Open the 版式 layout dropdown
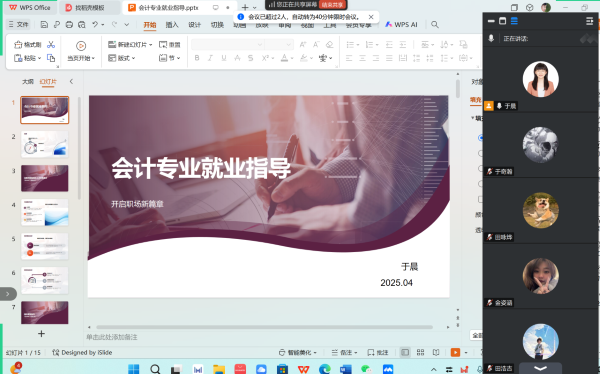Viewport: 600px width, 374px height. click(x=122, y=58)
